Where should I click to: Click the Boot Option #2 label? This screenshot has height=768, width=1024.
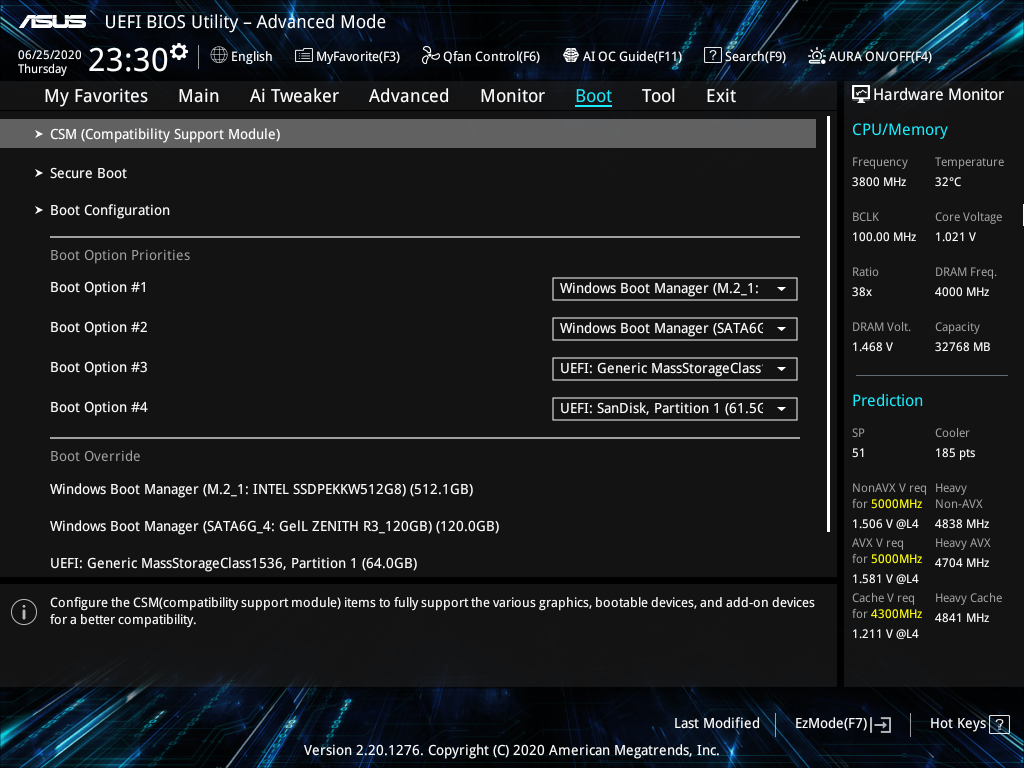99,327
